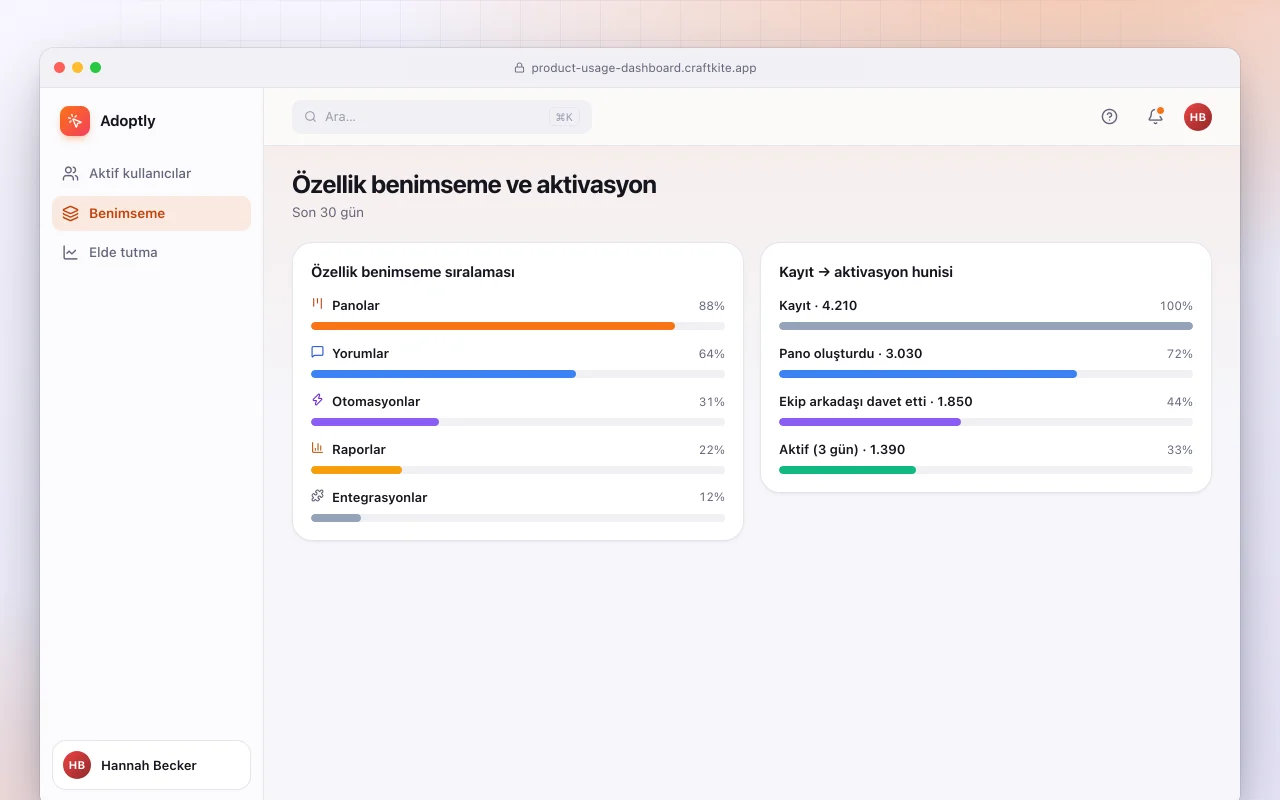1280x800 pixels.
Task: Click the Panolar 88% progress bar
Action: (x=518, y=326)
